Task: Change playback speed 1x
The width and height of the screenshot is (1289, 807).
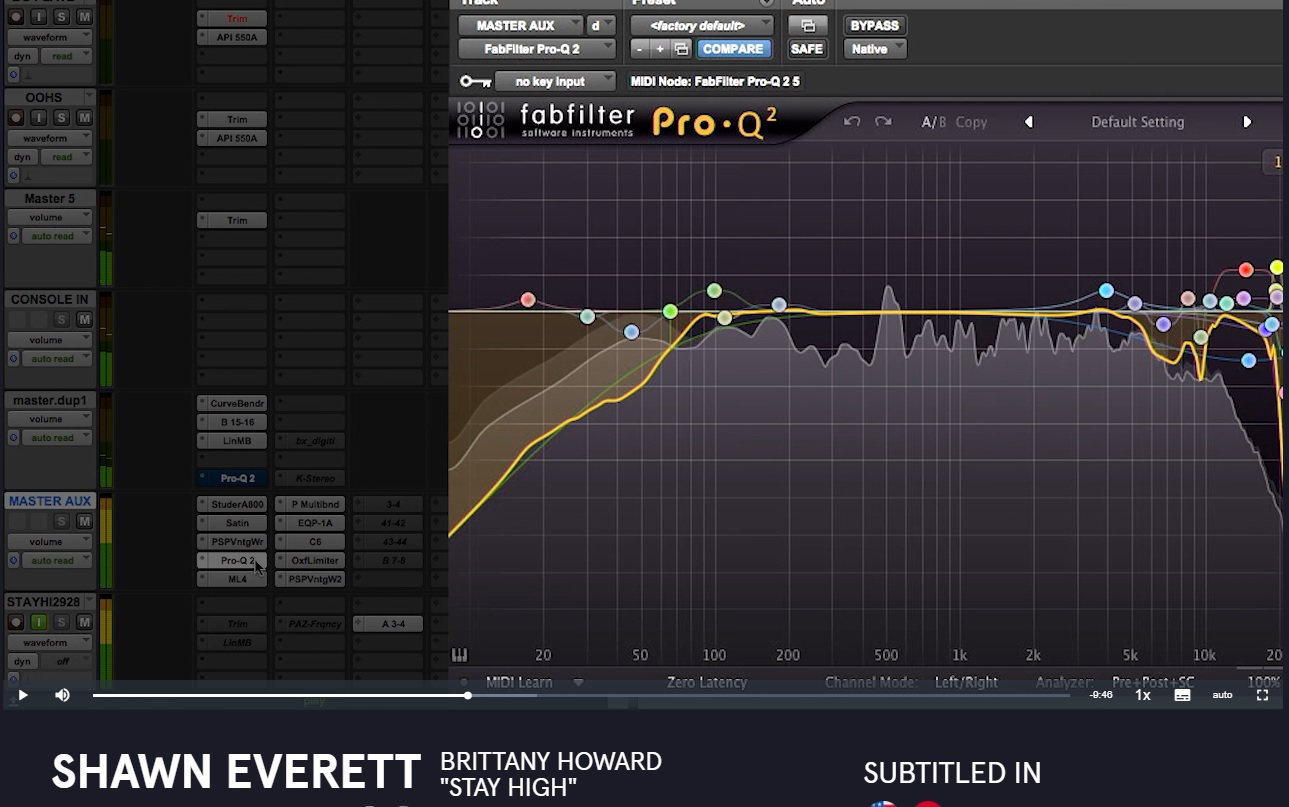Action: 1143,695
